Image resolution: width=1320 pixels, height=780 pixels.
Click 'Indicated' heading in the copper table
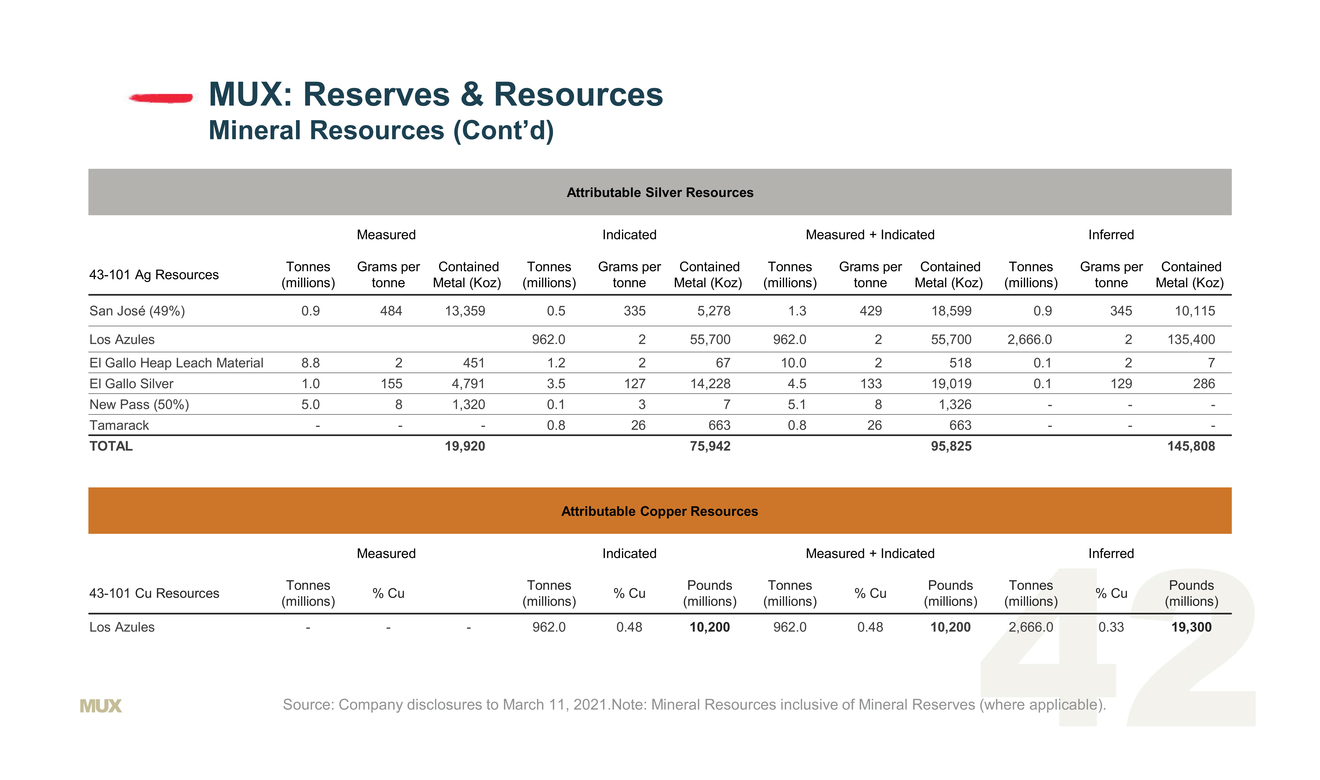tap(629, 554)
